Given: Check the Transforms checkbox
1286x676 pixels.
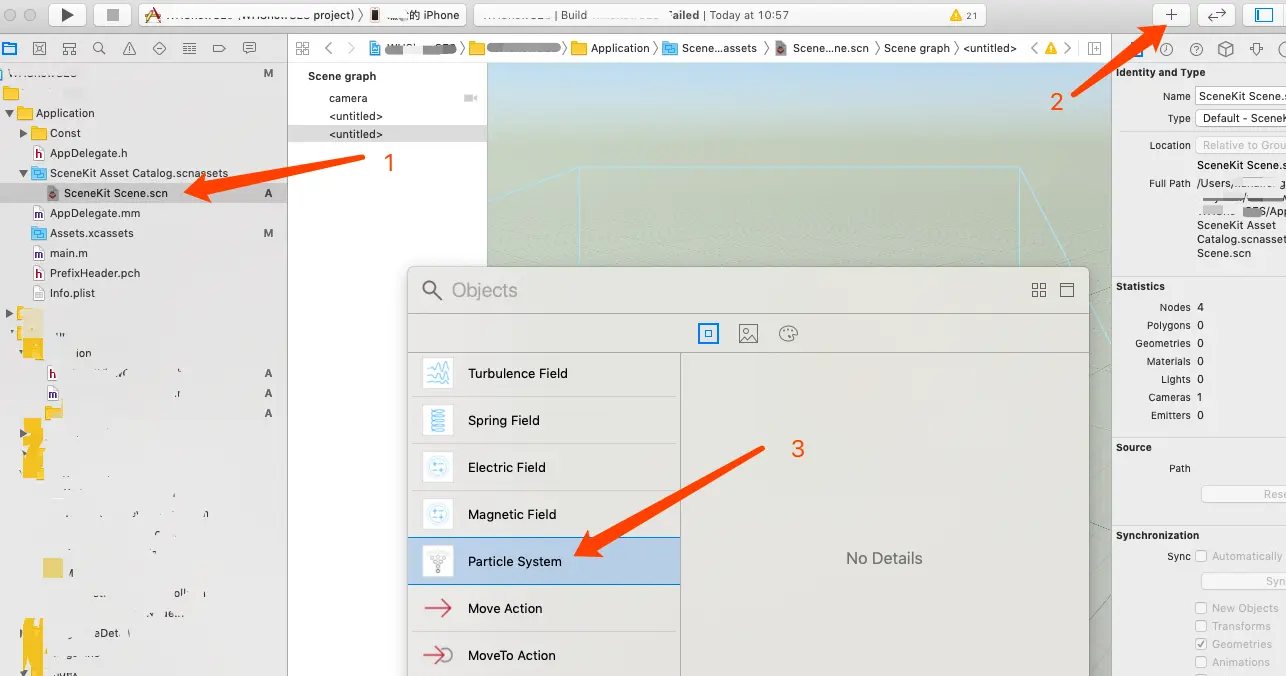Looking at the screenshot, I should 1201,626.
